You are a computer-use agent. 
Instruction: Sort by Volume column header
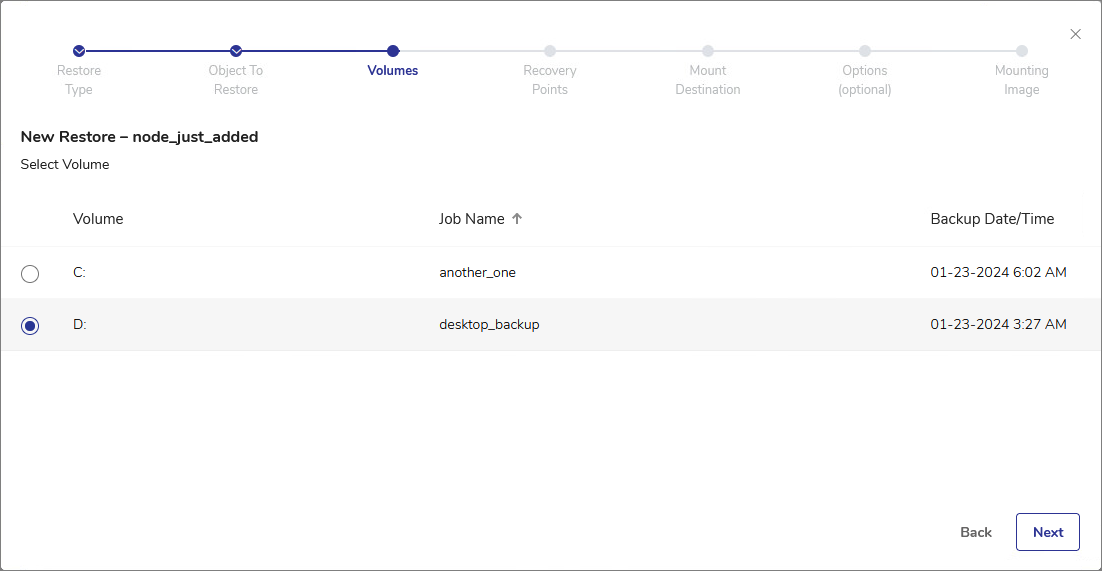[x=98, y=219]
